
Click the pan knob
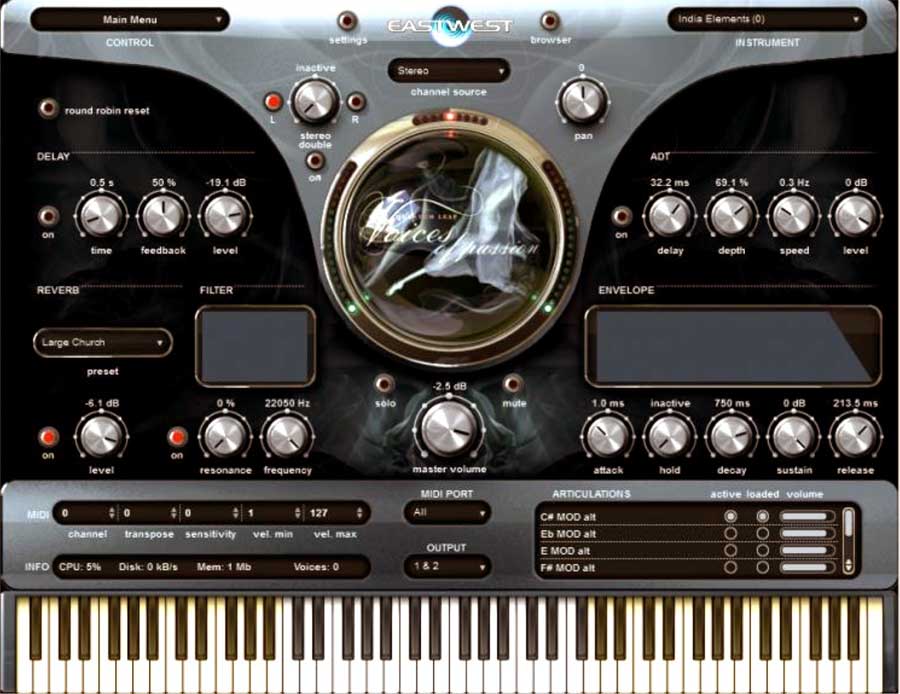point(583,102)
